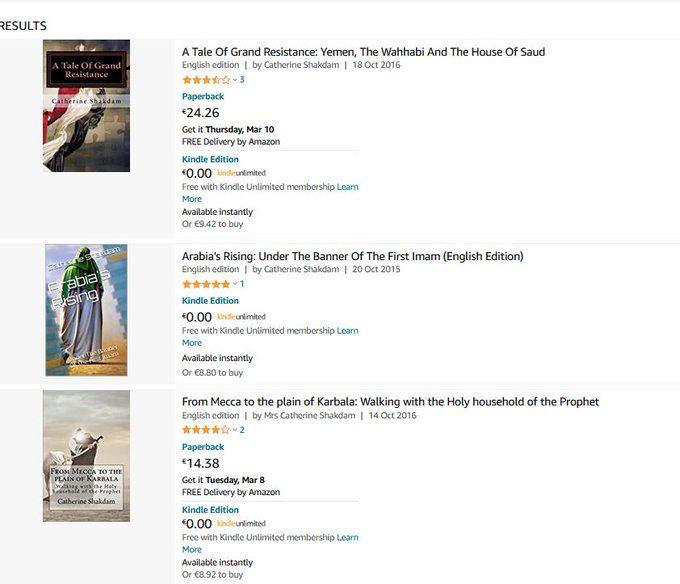This screenshot has height=584, width=680.
Task: Click the €24.26 paperback price
Action: 201,113
